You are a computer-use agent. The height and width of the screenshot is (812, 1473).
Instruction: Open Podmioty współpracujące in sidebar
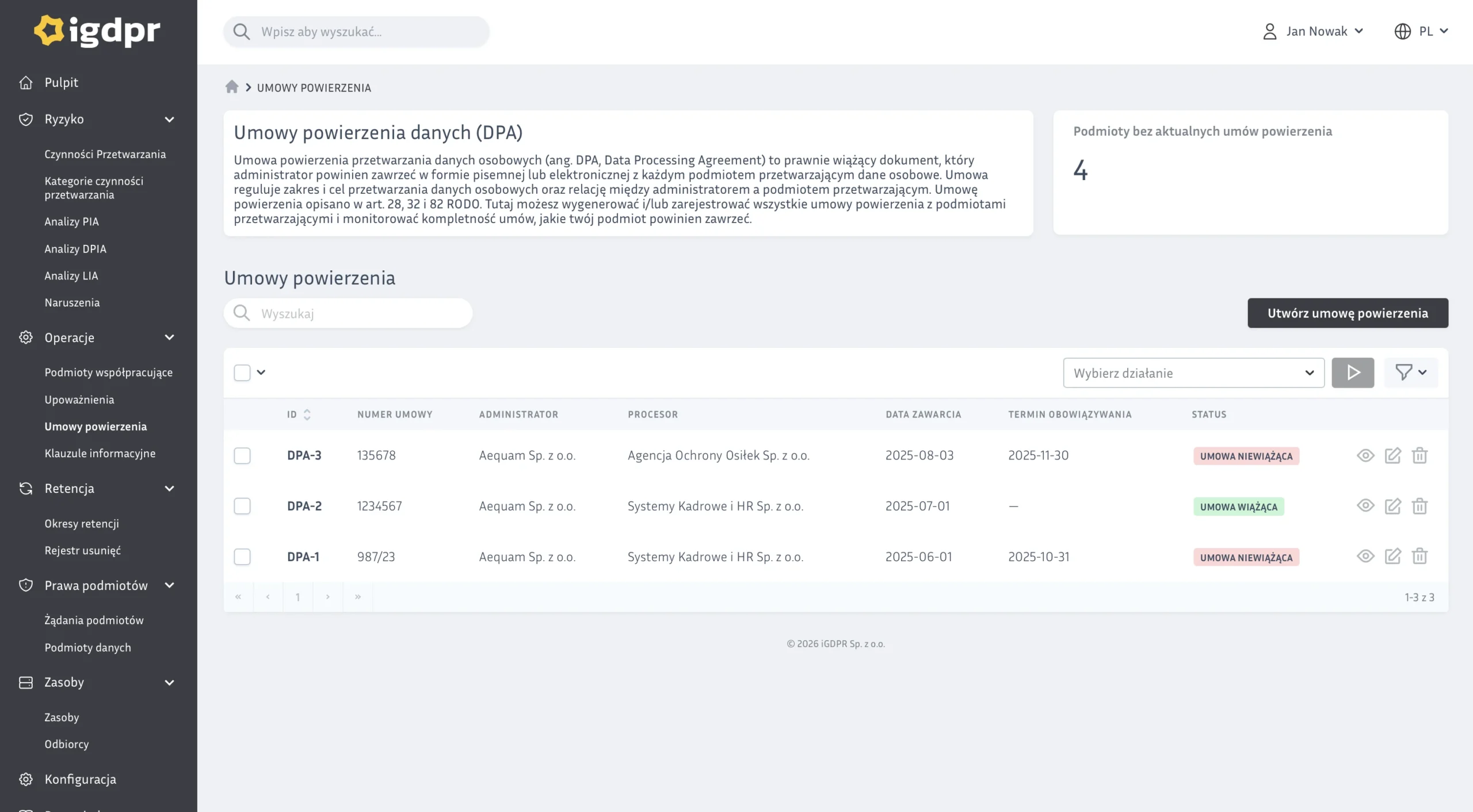tap(108, 373)
